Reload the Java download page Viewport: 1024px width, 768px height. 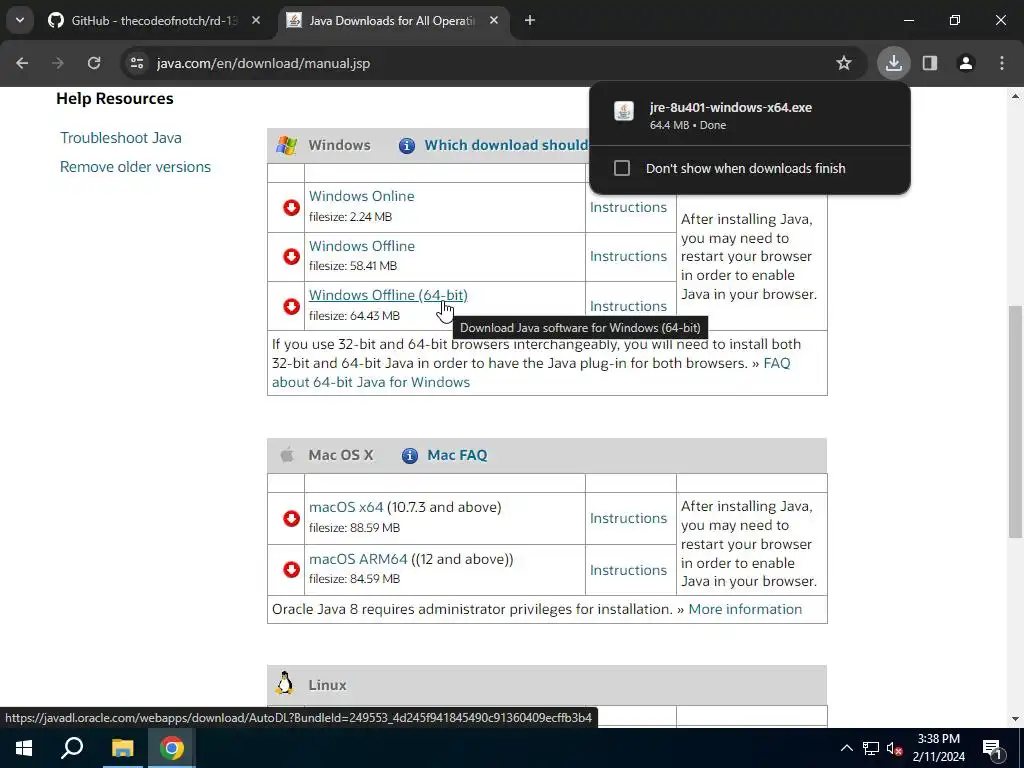click(x=94, y=63)
